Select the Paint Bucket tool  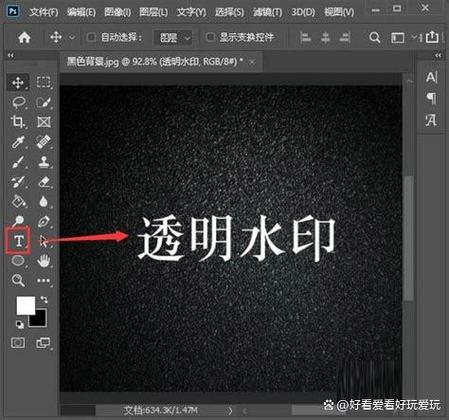click(x=18, y=201)
